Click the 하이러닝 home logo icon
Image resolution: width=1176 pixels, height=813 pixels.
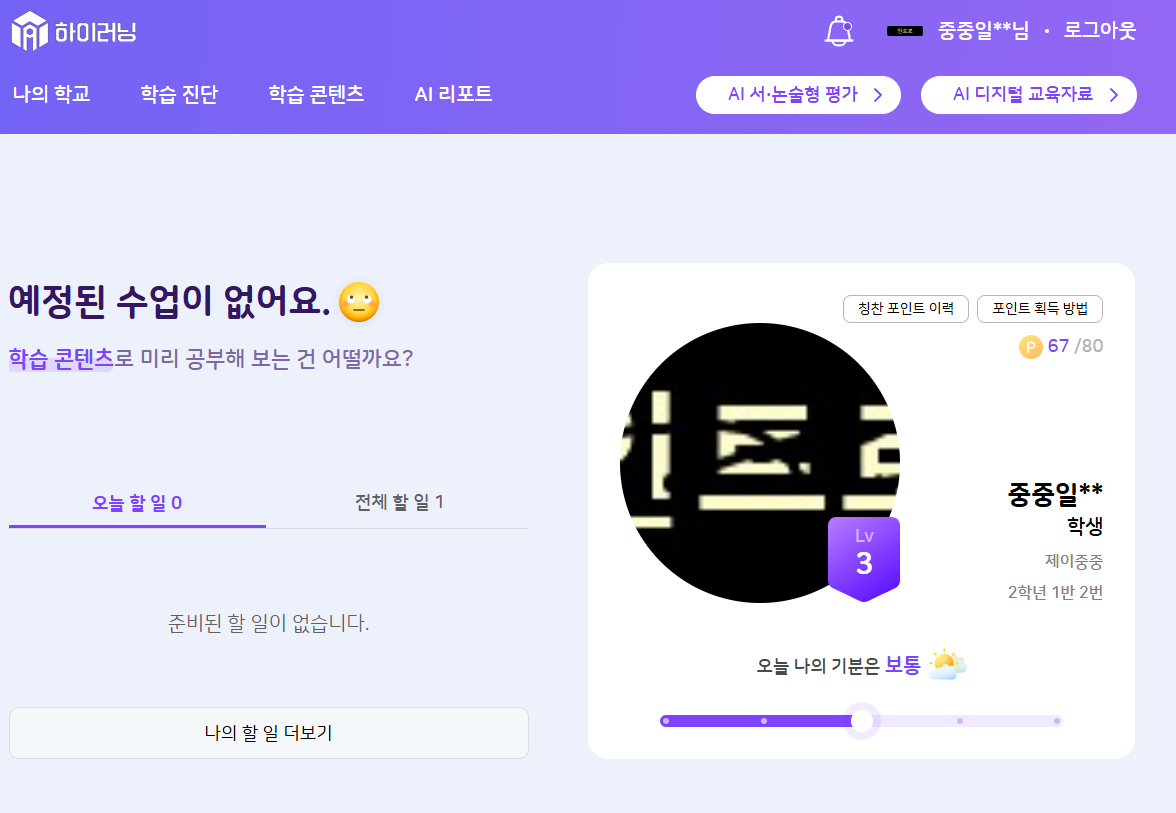click(29, 31)
